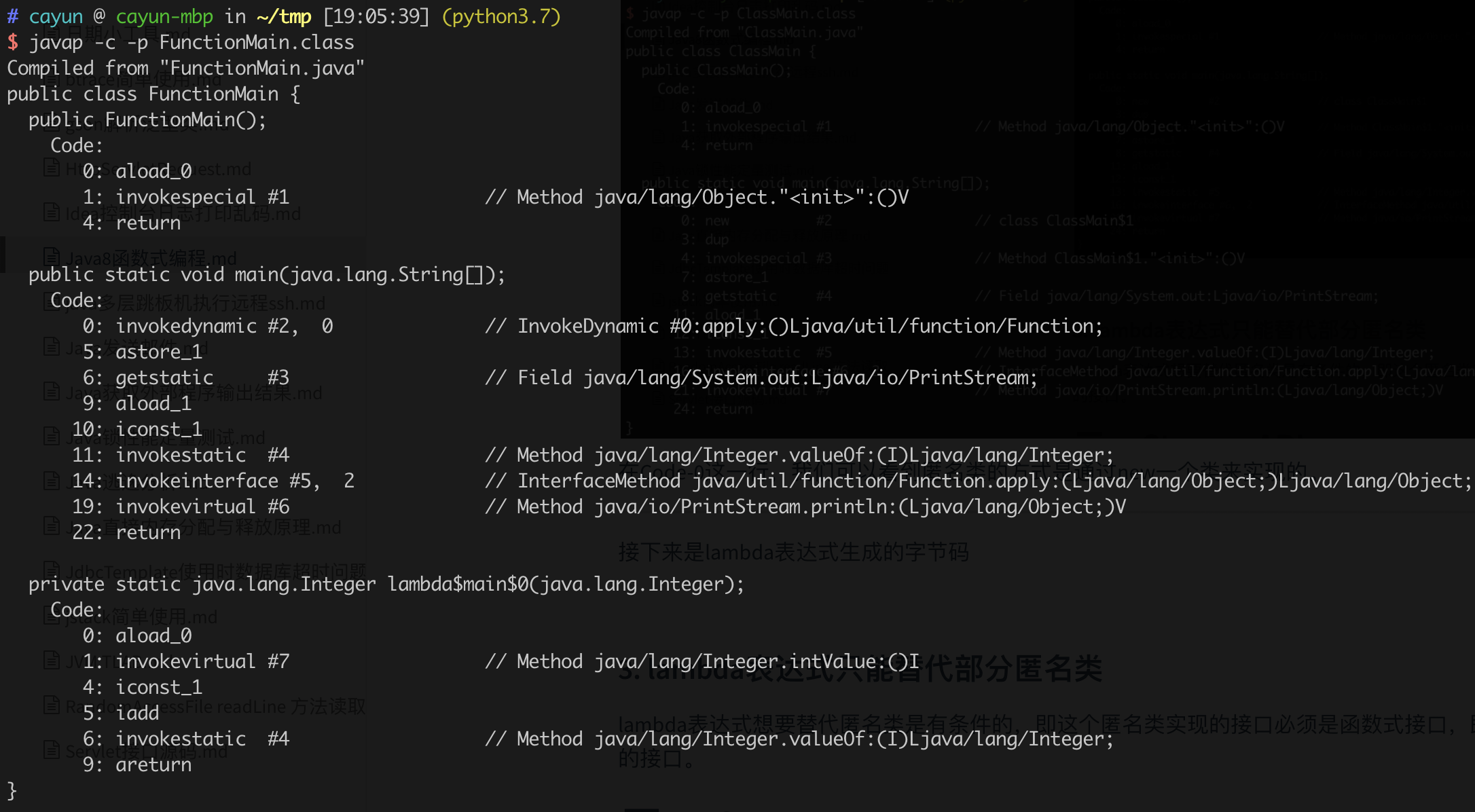Click the (python3.7) environment label in prompt
Image resolution: width=1475 pixels, height=812 pixels.
tap(501, 16)
